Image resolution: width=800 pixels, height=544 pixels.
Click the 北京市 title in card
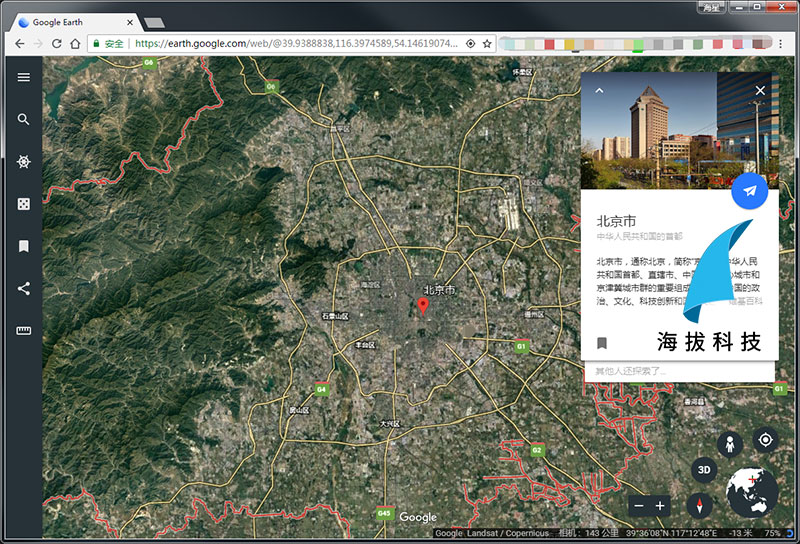[616, 221]
